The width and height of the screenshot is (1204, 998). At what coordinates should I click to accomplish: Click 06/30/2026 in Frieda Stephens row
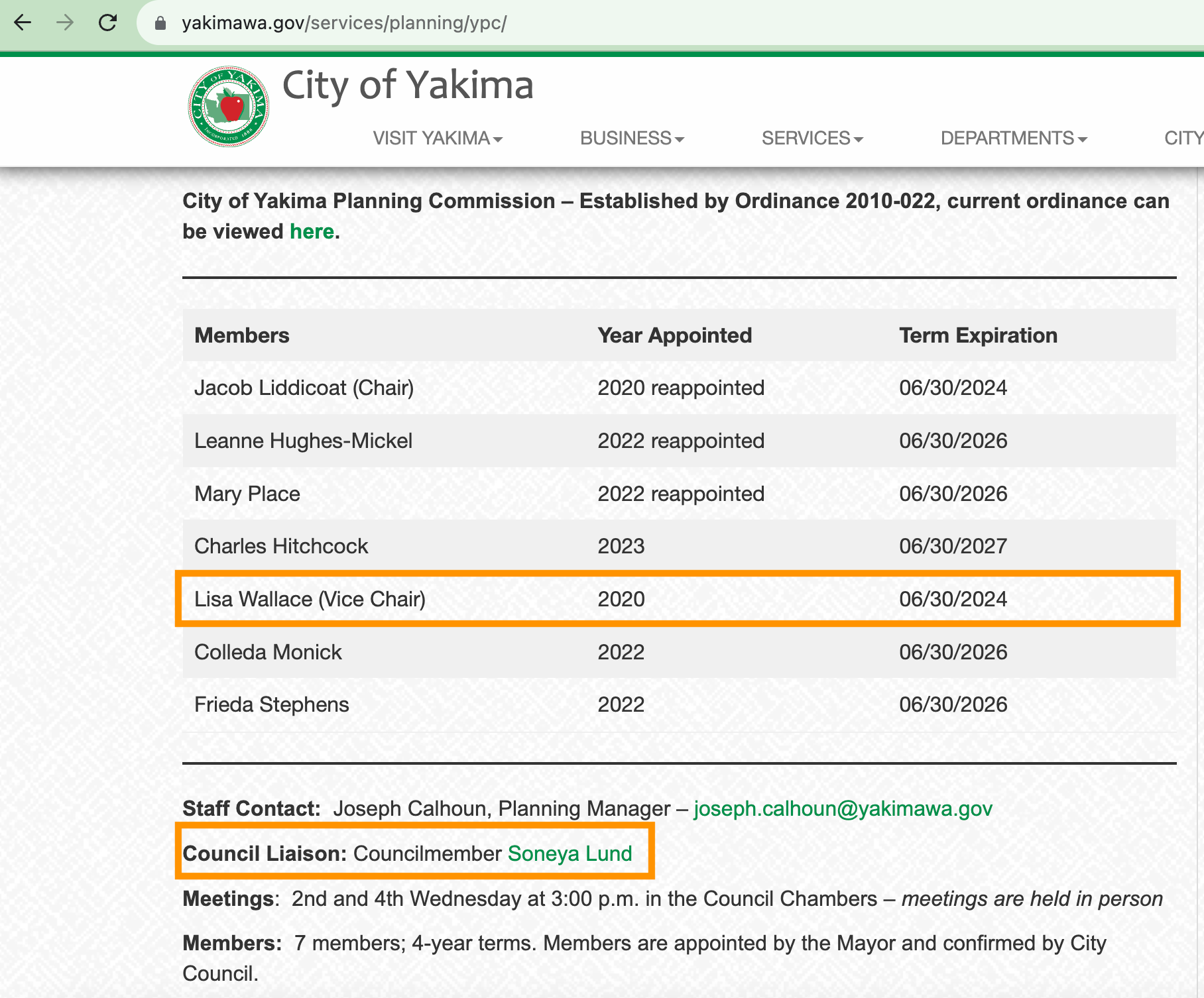tap(953, 704)
